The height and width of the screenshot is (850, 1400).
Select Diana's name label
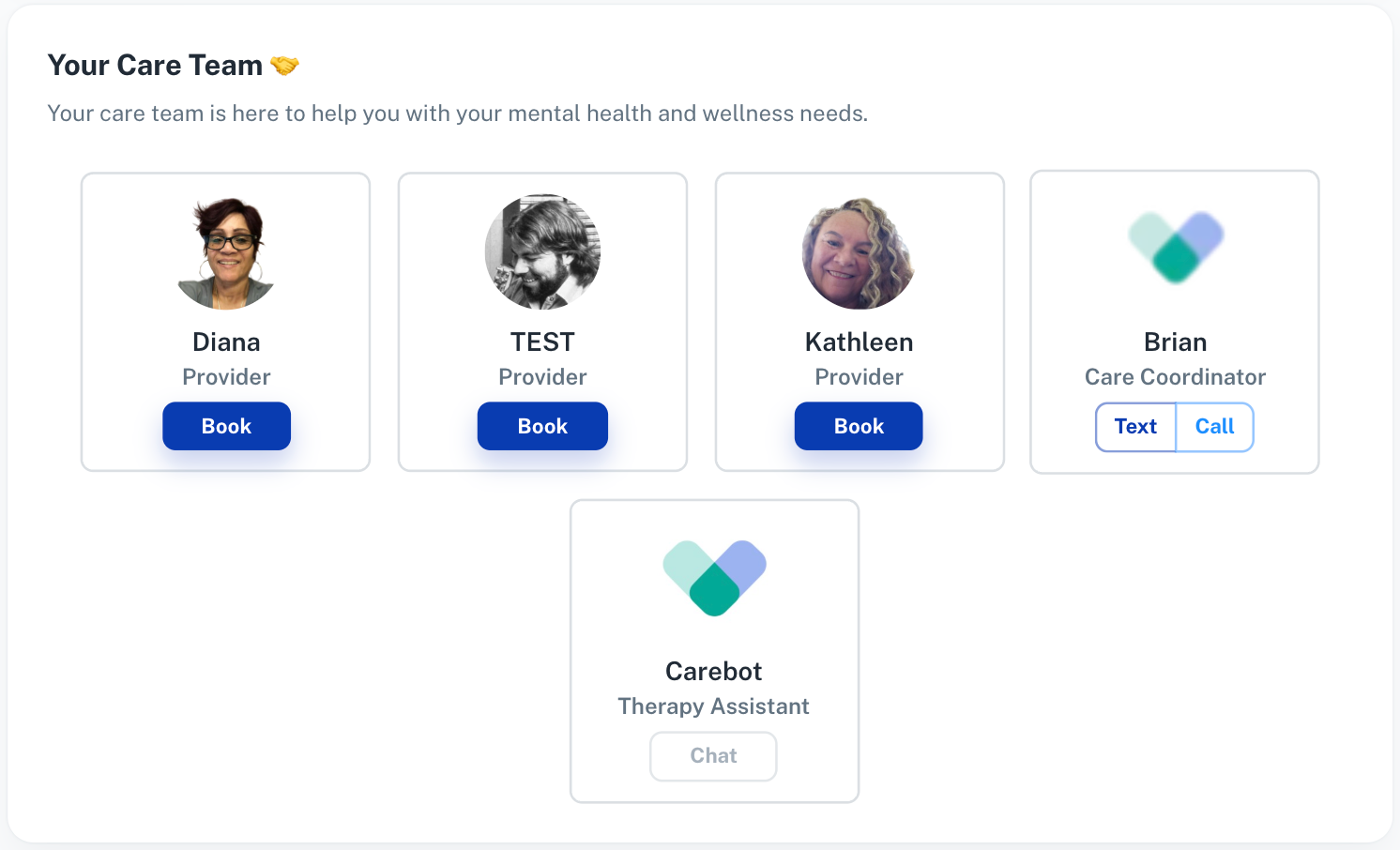coord(226,342)
